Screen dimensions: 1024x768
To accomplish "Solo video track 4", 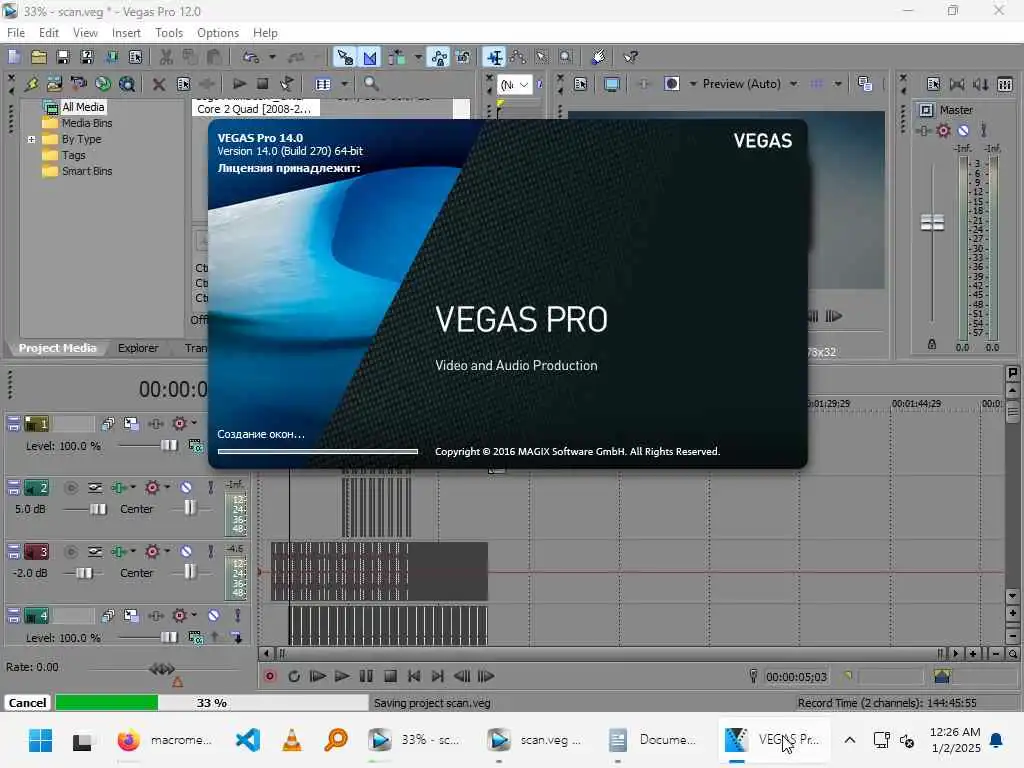I will tap(238, 616).
